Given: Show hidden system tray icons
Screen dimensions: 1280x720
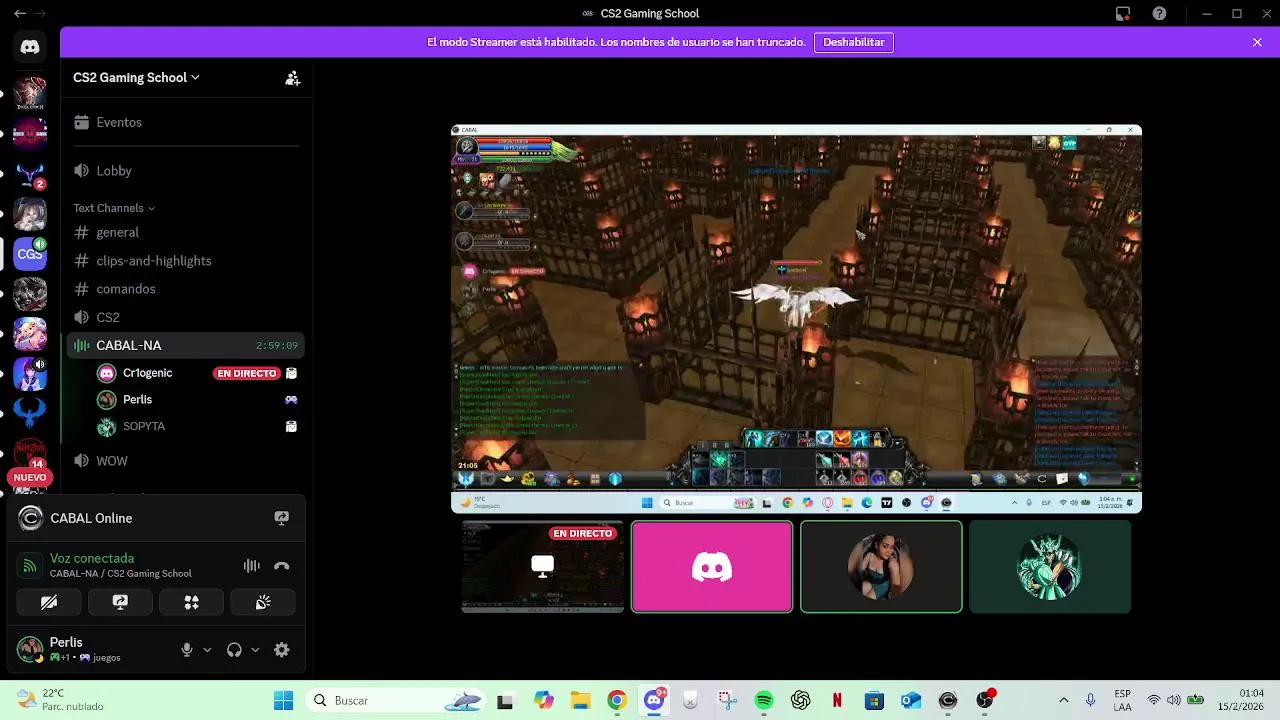Looking at the screenshot, I should click(1063, 700).
